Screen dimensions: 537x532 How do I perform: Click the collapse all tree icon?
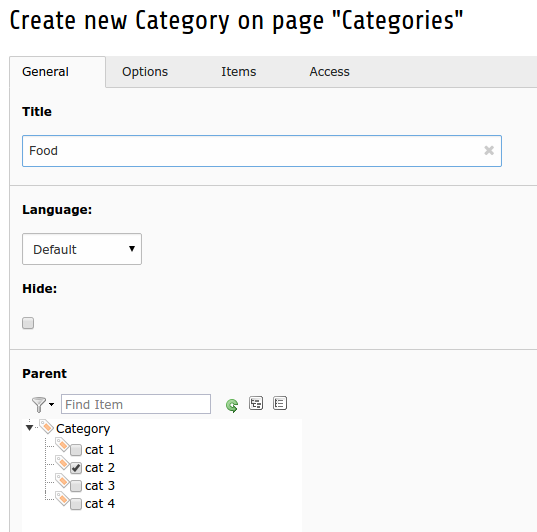pos(280,403)
